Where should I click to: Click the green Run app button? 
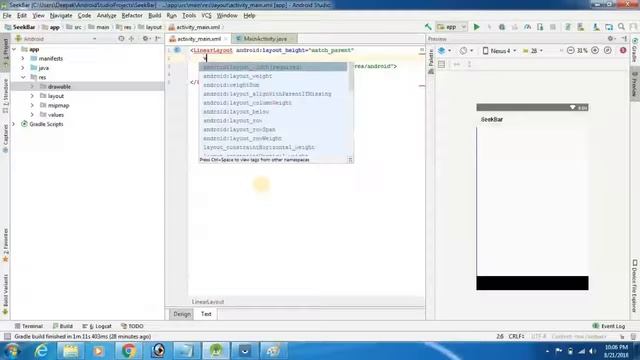(476, 27)
